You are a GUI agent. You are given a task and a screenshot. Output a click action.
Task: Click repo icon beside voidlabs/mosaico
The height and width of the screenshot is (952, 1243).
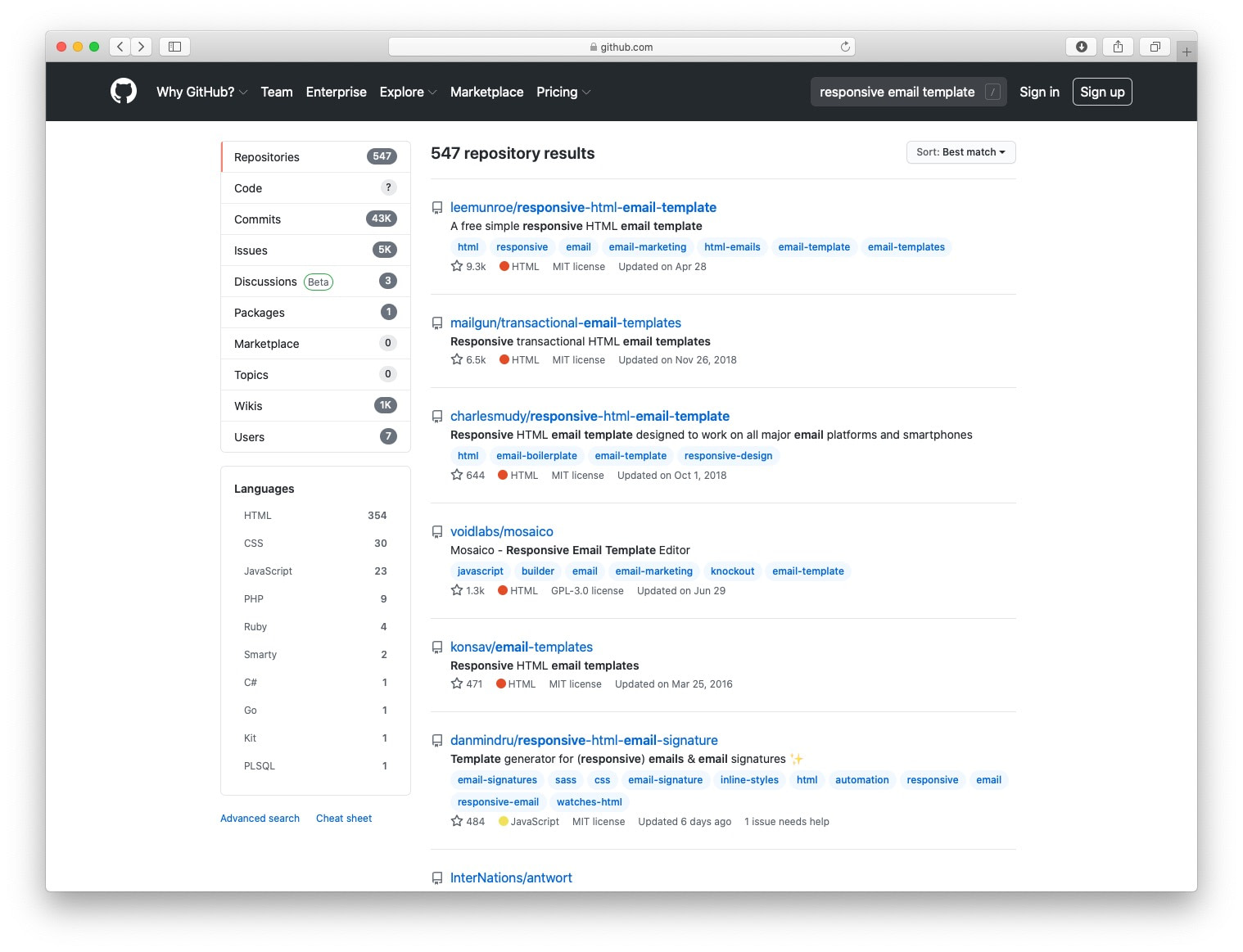point(437,532)
